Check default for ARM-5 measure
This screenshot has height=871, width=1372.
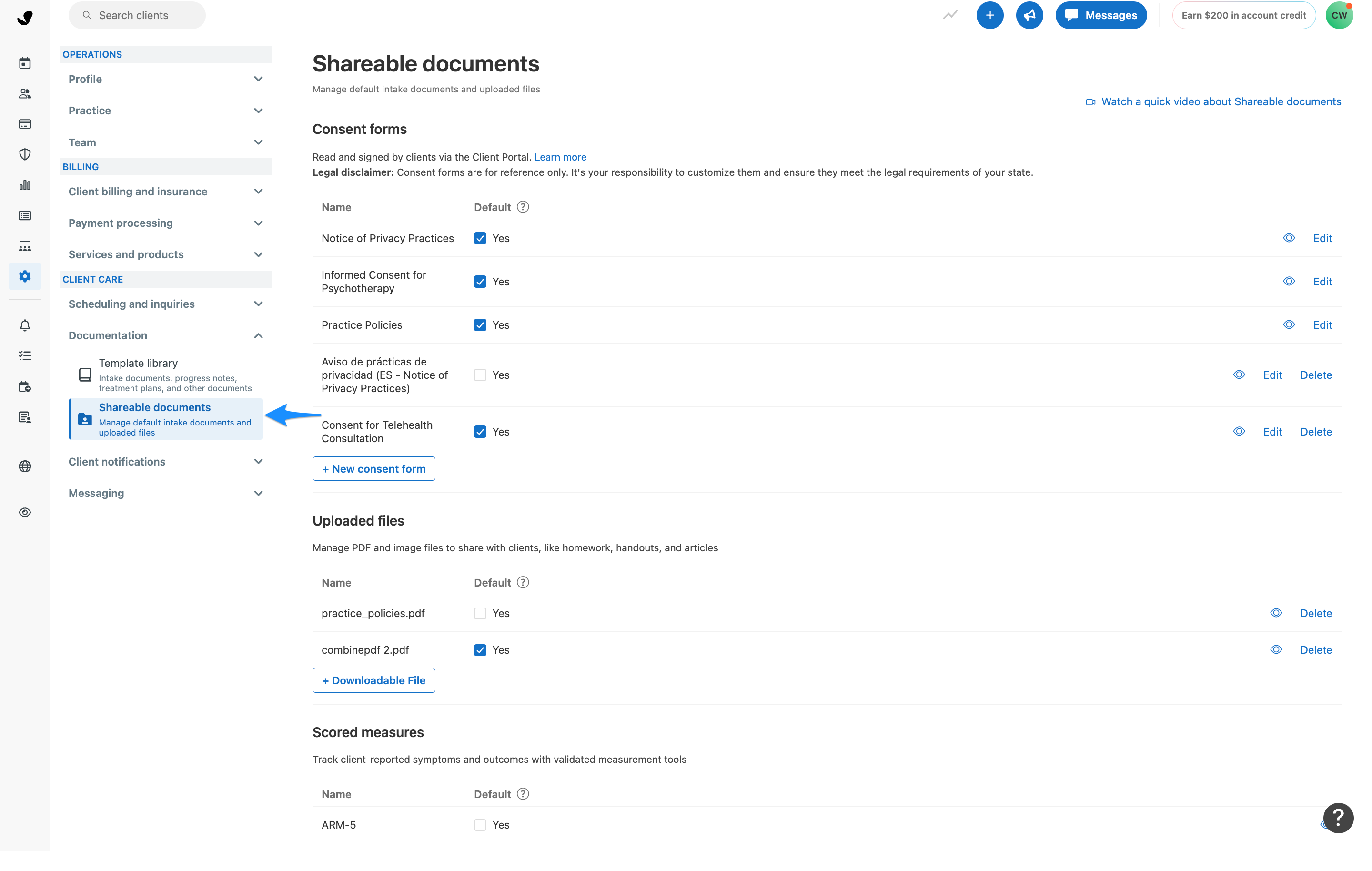(480, 825)
